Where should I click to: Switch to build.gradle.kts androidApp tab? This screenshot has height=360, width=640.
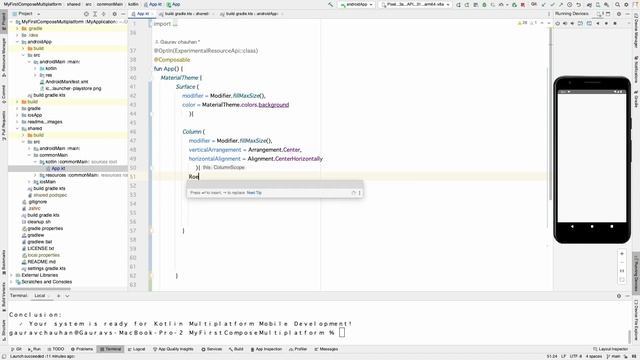coord(251,13)
